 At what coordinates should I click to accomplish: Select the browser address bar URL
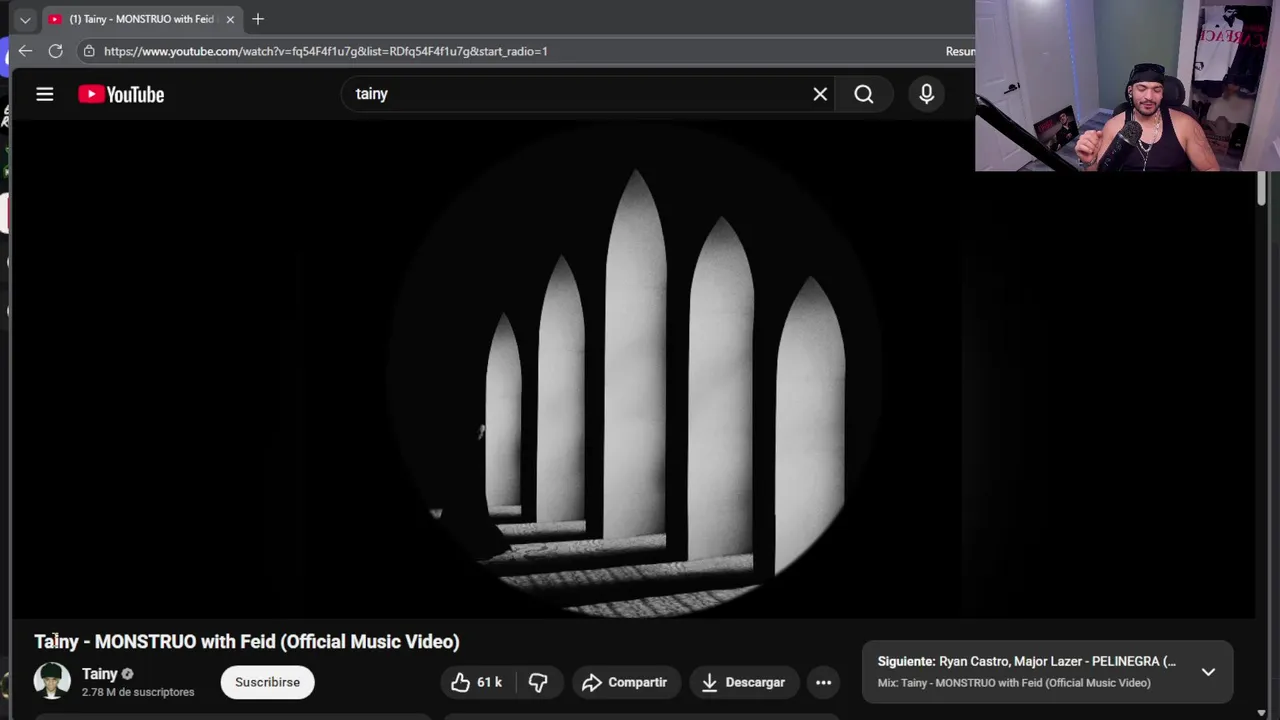[326, 51]
